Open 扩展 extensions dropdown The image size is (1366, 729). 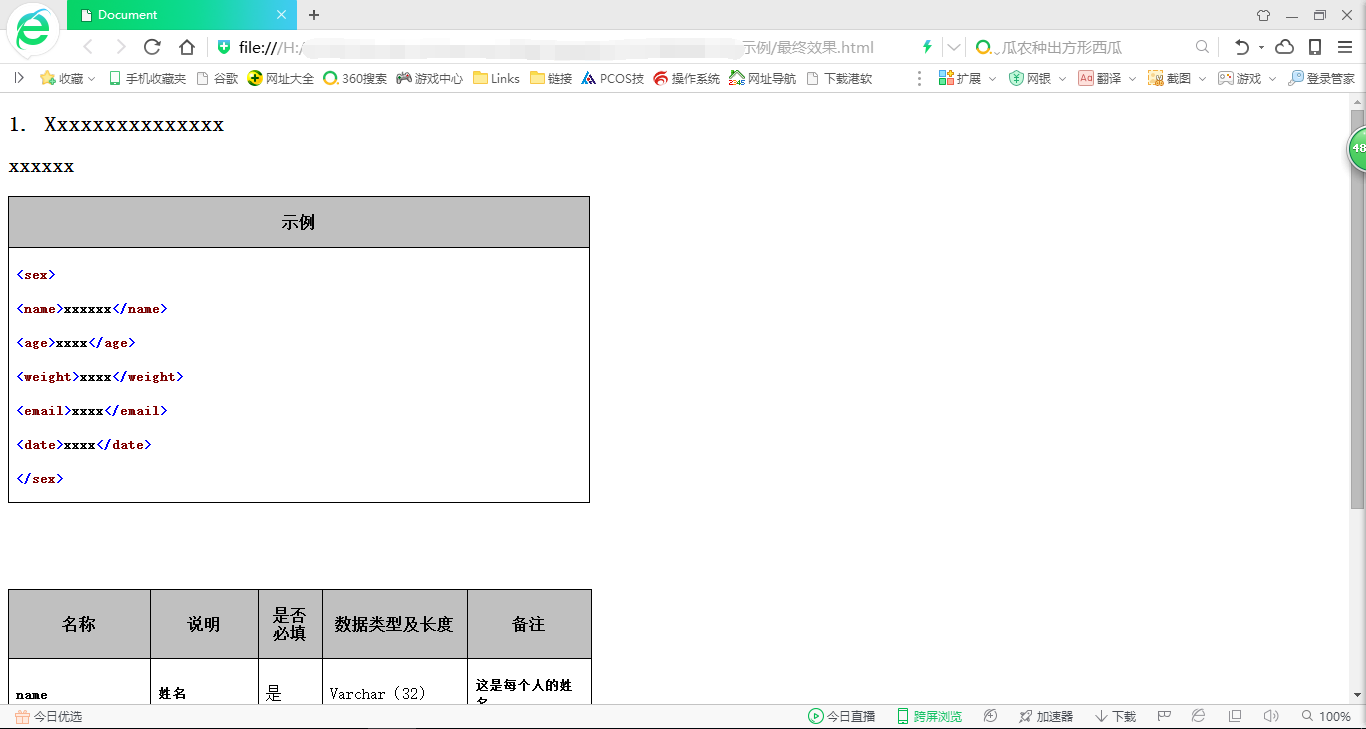(967, 78)
